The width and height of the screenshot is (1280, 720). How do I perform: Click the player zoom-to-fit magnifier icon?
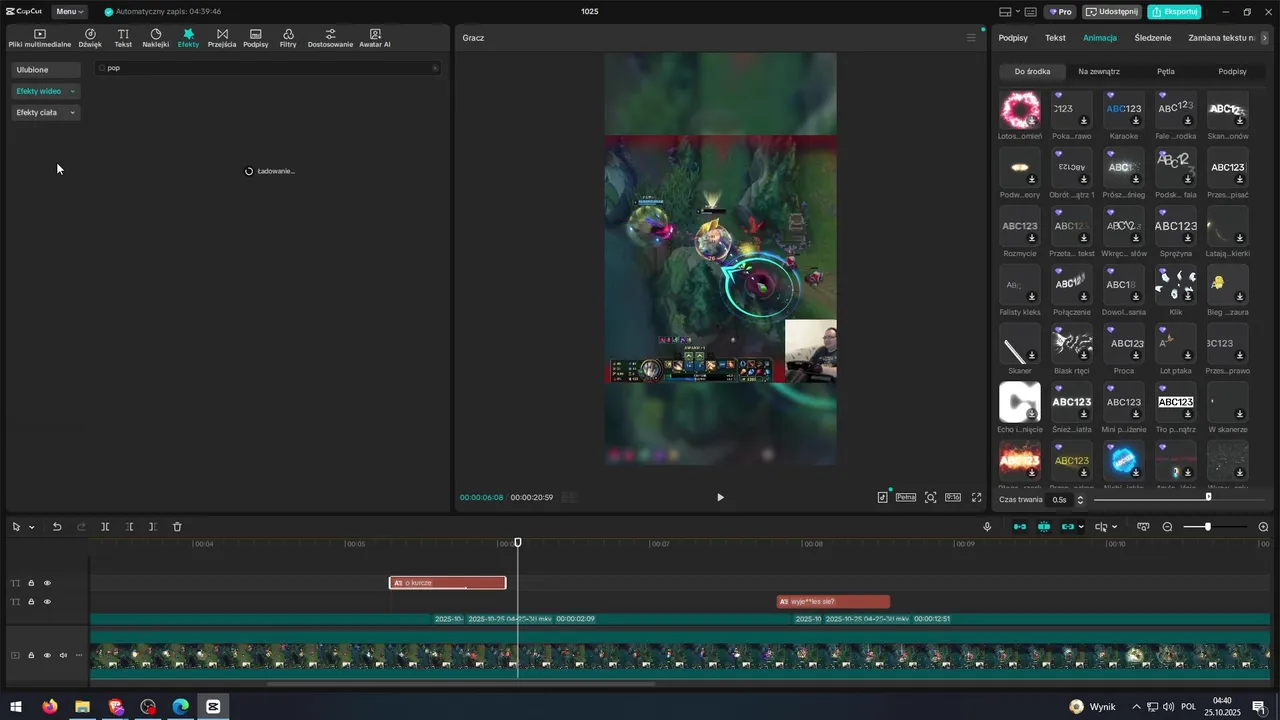(x=930, y=497)
